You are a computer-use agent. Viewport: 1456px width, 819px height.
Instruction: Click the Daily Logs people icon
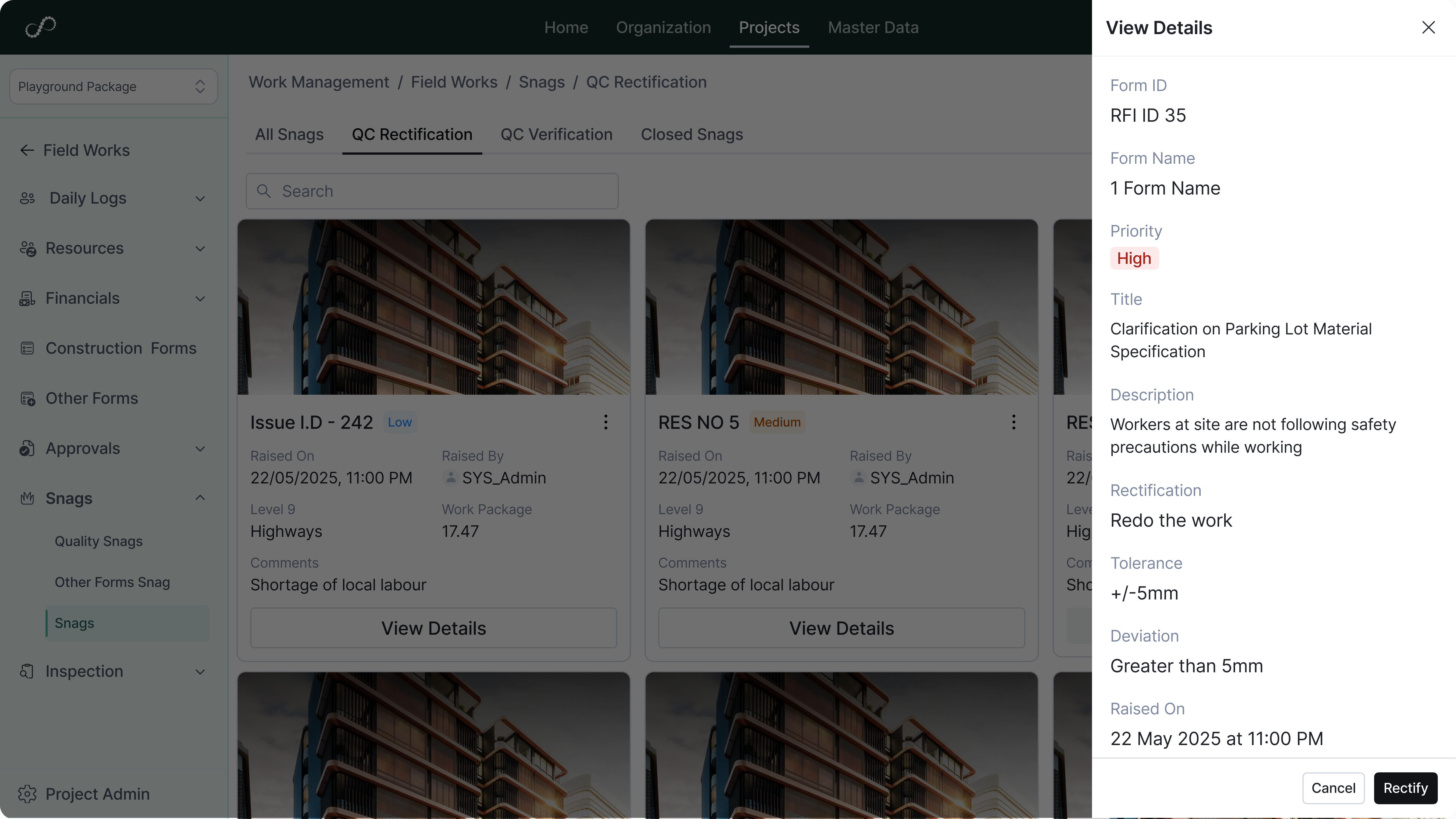pyautogui.click(x=27, y=198)
